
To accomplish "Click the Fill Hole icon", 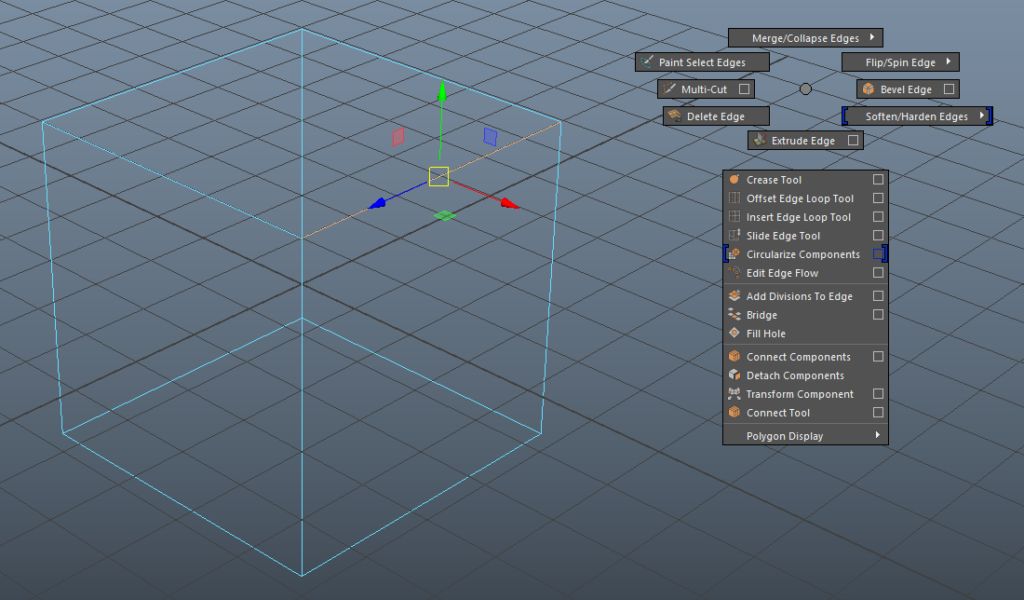I will (x=734, y=333).
